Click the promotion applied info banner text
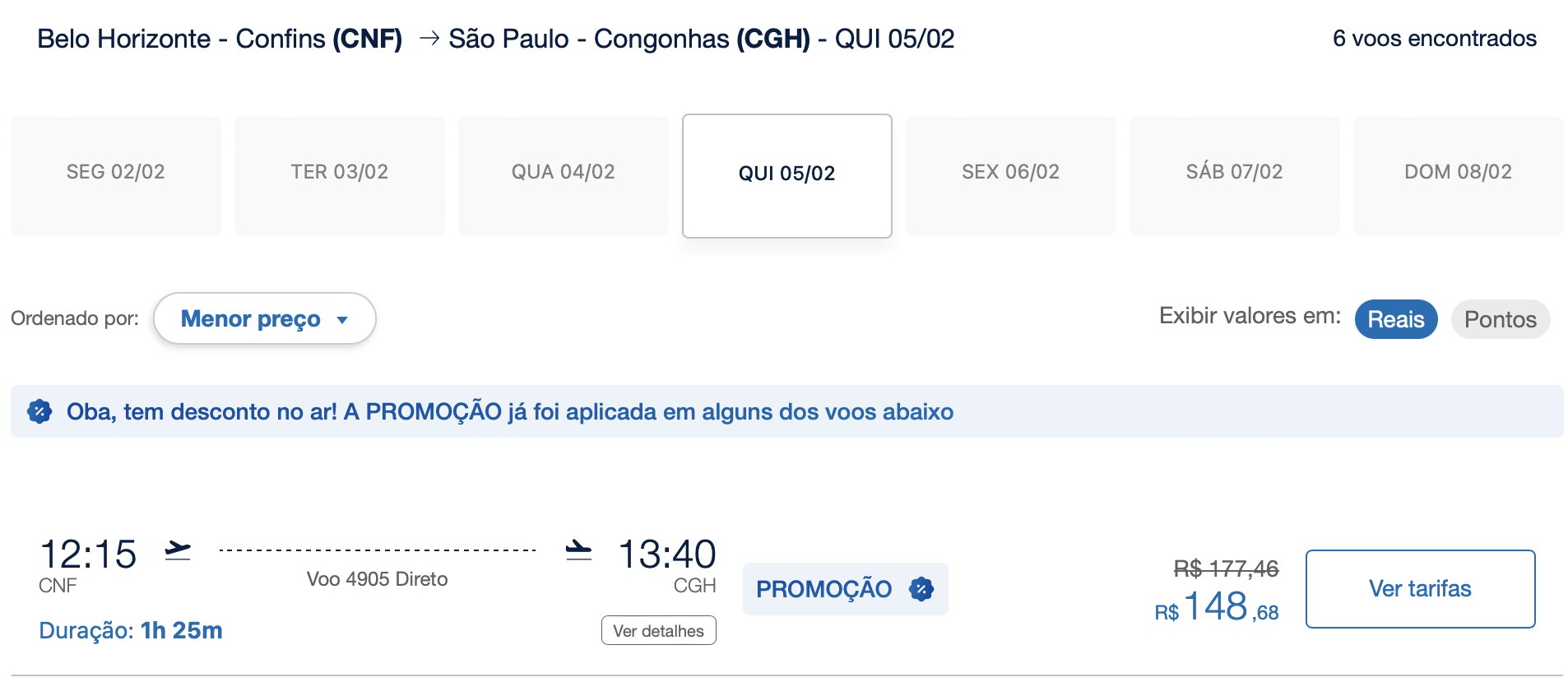The height and width of the screenshot is (696, 1568). 510,411
